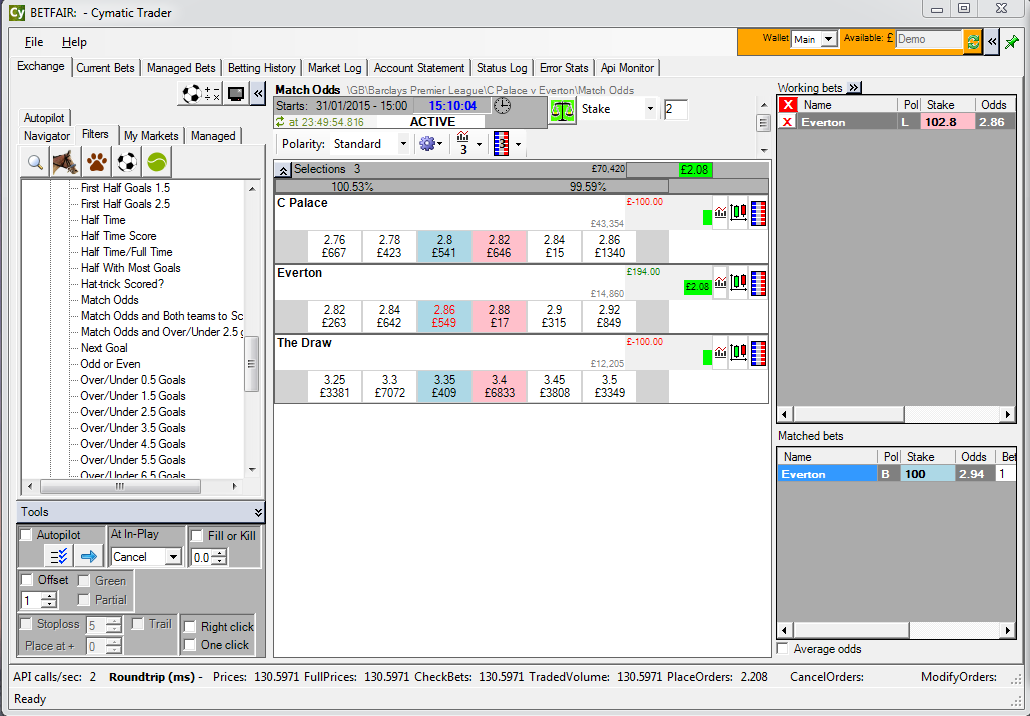Enable the Stoploss checkbox
The width and height of the screenshot is (1030, 716).
tap(26, 623)
